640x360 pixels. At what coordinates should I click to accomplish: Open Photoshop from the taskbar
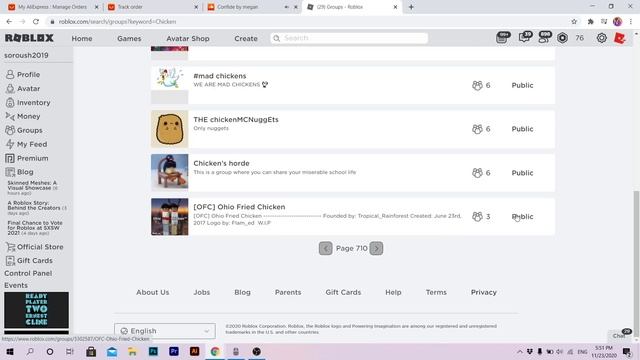153,351
